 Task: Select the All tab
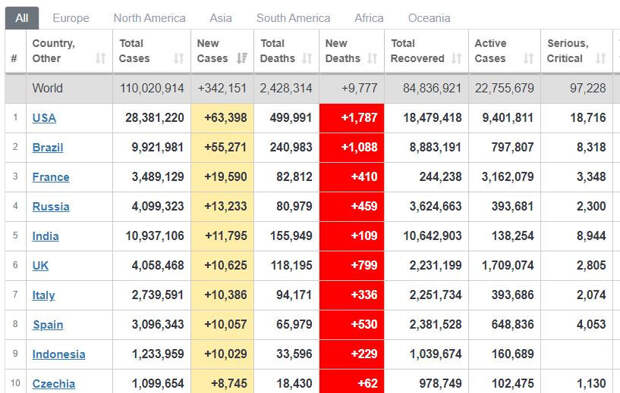[22, 18]
